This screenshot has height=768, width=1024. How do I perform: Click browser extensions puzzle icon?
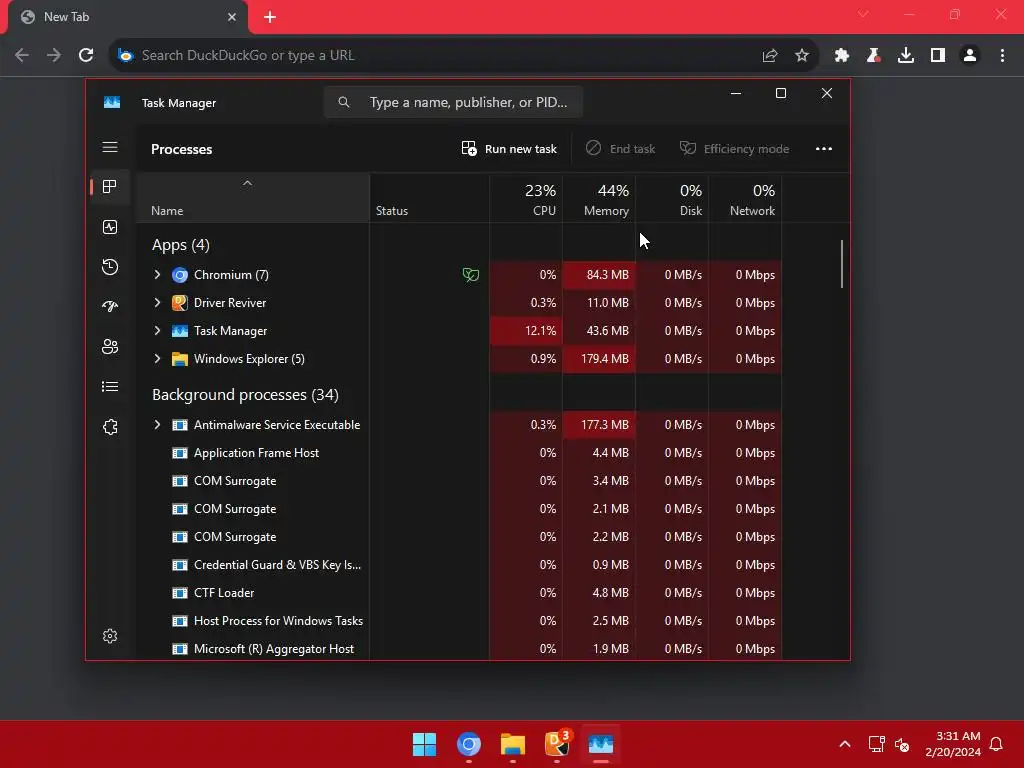(841, 56)
